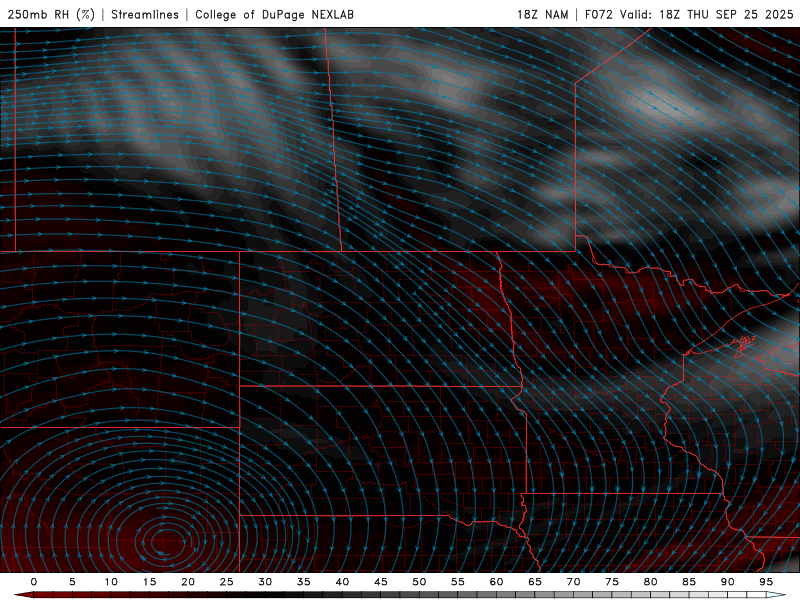Click the 45 tick on color scale
Viewport: 800px width, 600px height.
[381, 582]
